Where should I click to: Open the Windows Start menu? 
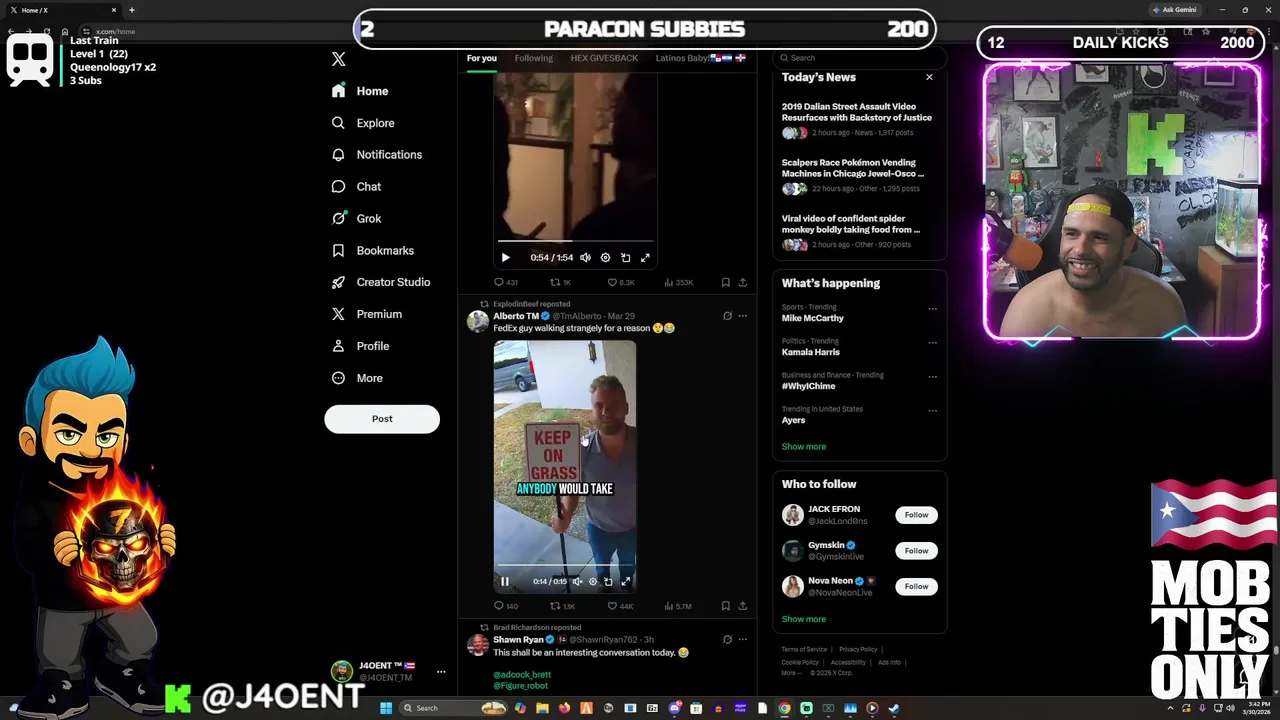tap(385, 708)
